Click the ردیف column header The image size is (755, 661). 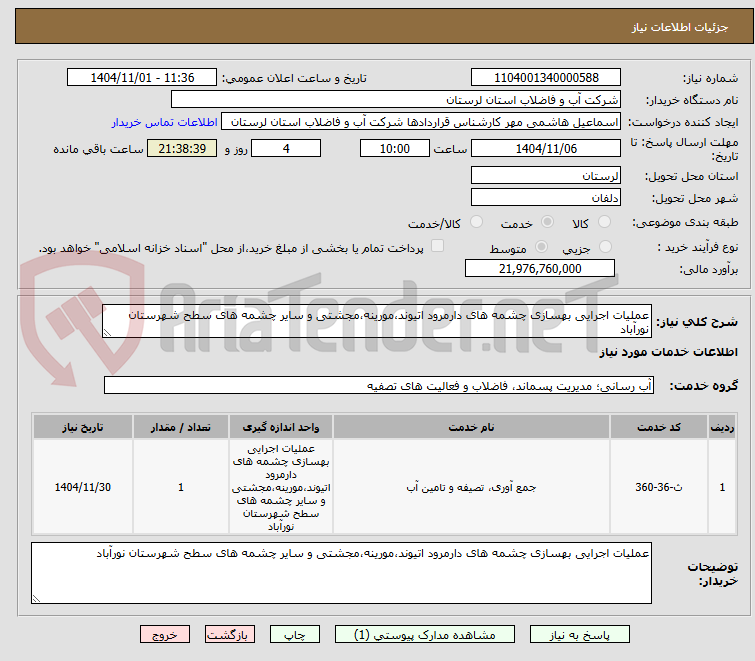pos(722,427)
